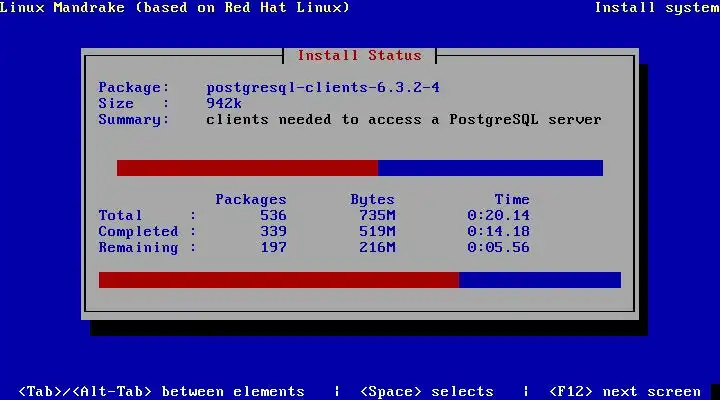Click the package install progress bar

point(360,168)
